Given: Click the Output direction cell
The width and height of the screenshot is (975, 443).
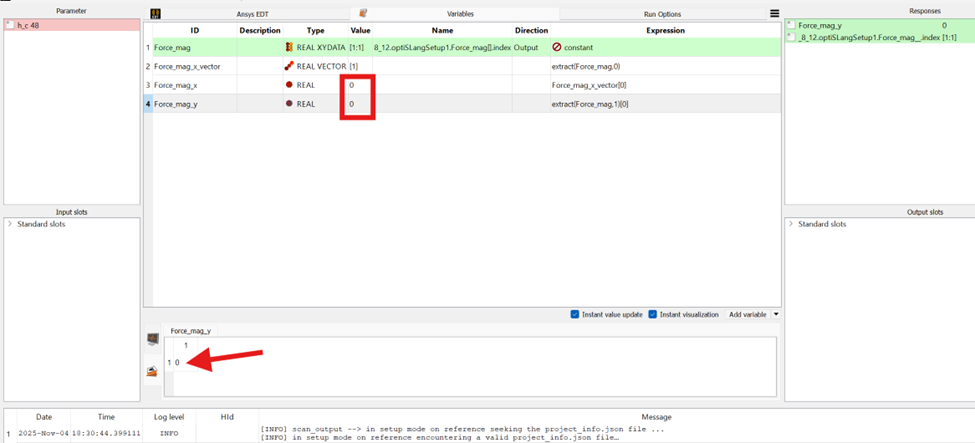Looking at the screenshot, I should point(531,47).
